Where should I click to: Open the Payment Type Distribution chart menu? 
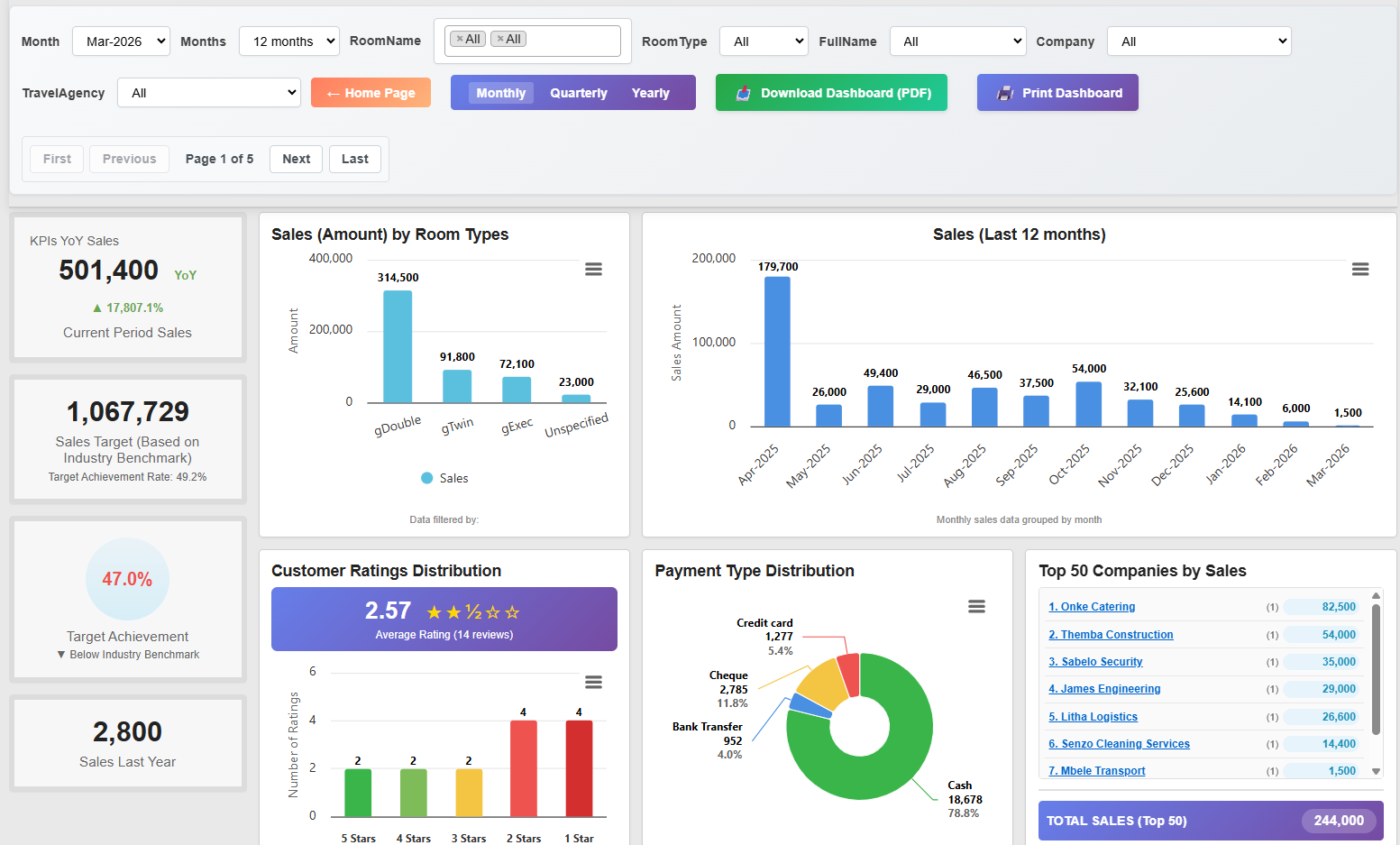click(976, 607)
